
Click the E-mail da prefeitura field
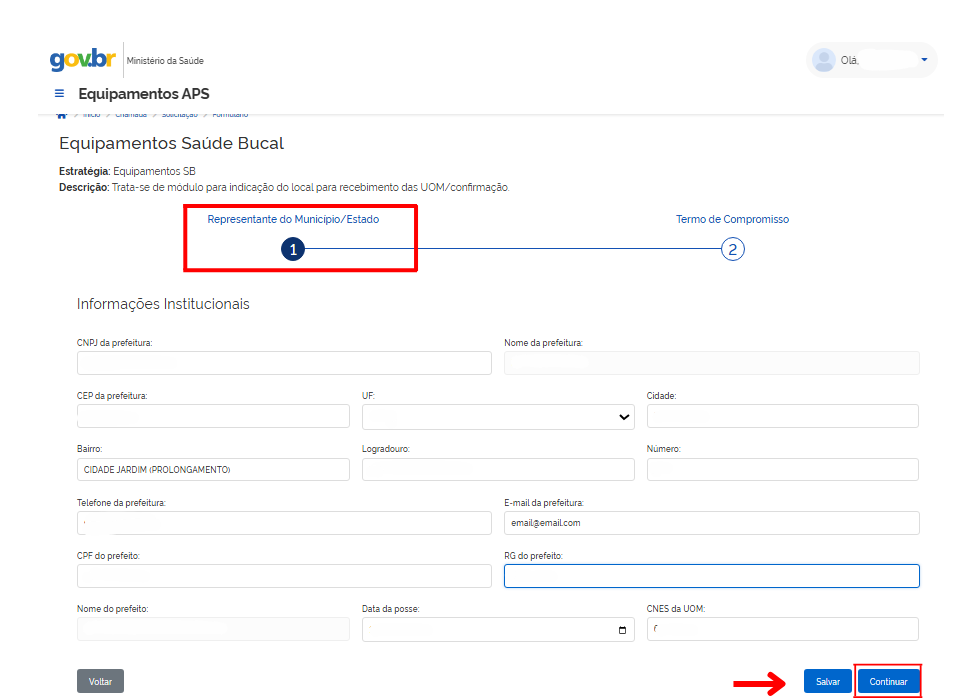[711, 523]
